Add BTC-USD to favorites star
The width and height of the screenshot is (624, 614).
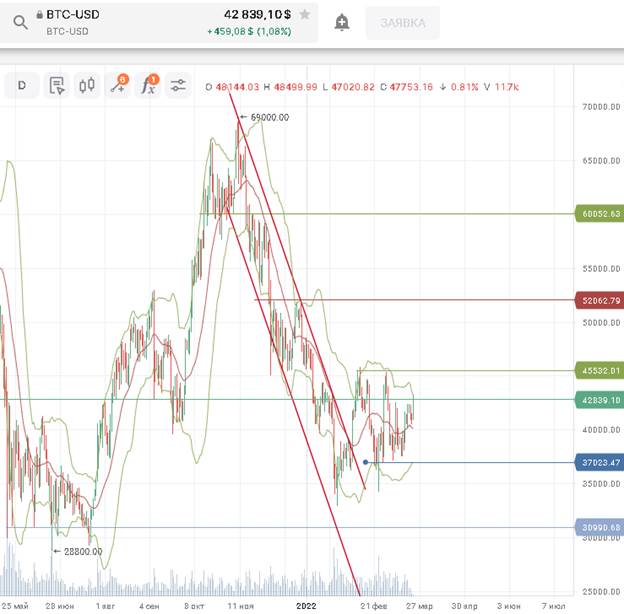(x=304, y=15)
